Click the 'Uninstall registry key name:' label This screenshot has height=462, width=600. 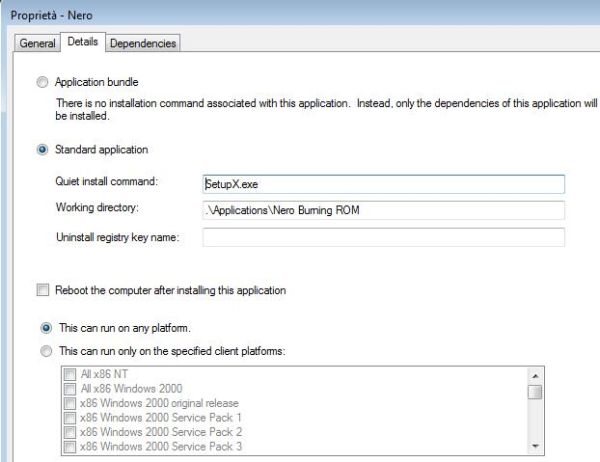[117, 237]
